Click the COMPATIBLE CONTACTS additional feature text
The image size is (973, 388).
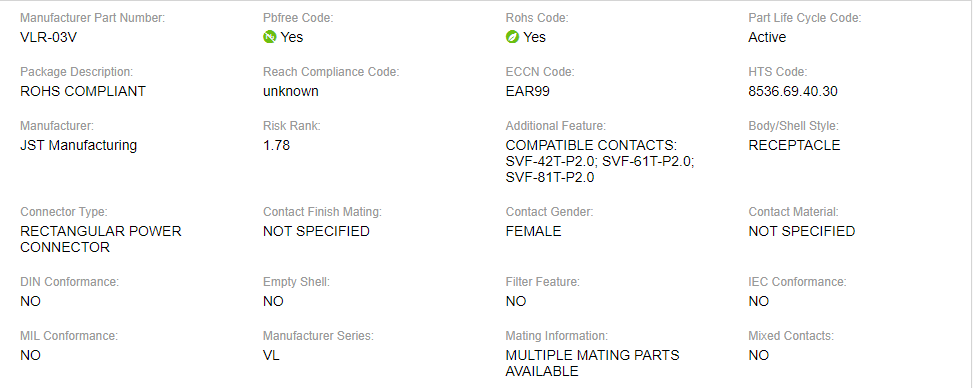pos(600,161)
